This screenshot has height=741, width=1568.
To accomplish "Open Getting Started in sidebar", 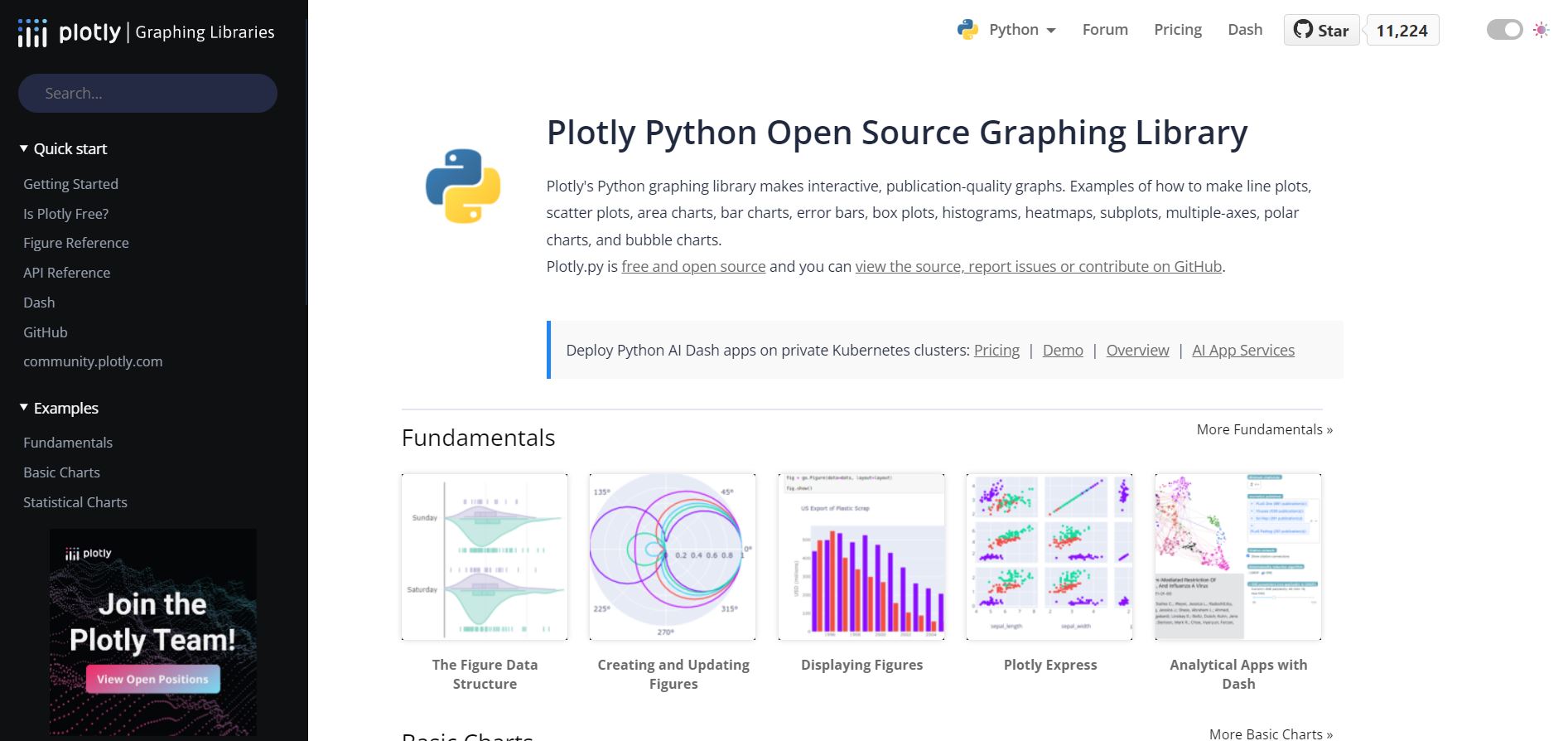I will click(70, 184).
